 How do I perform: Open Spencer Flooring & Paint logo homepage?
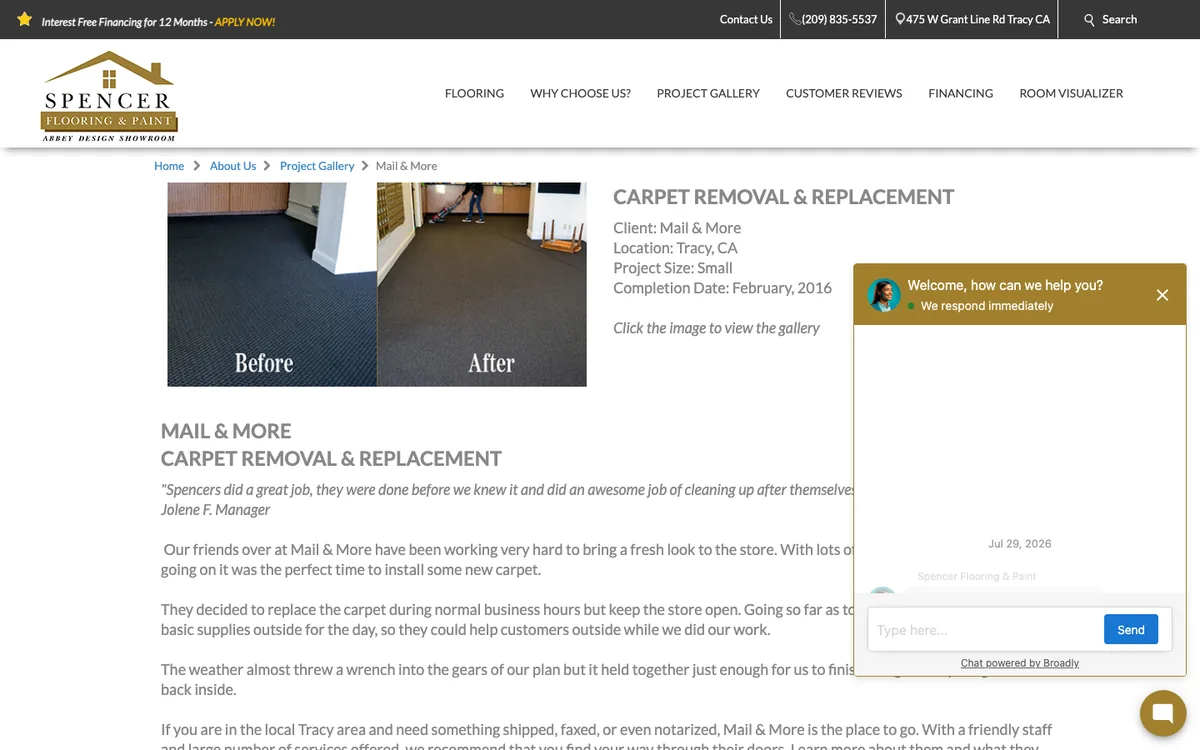[110, 96]
